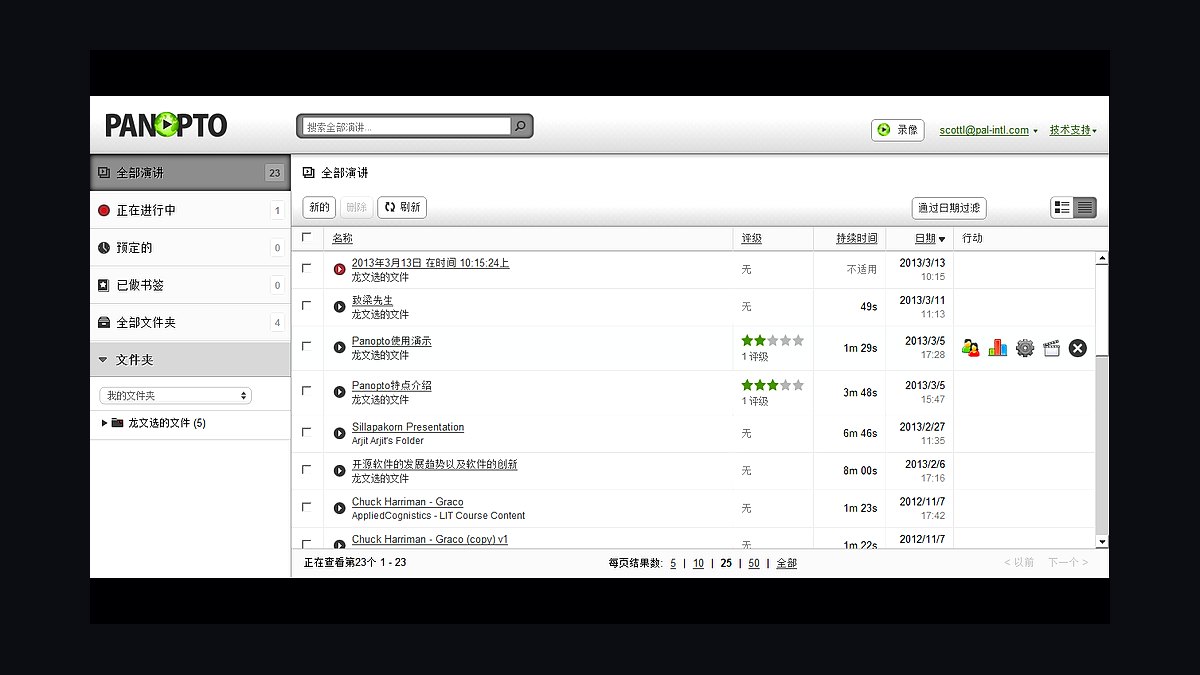Check the Sillapakorn Presentation row checkbox

pyautogui.click(x=306, y=432)
